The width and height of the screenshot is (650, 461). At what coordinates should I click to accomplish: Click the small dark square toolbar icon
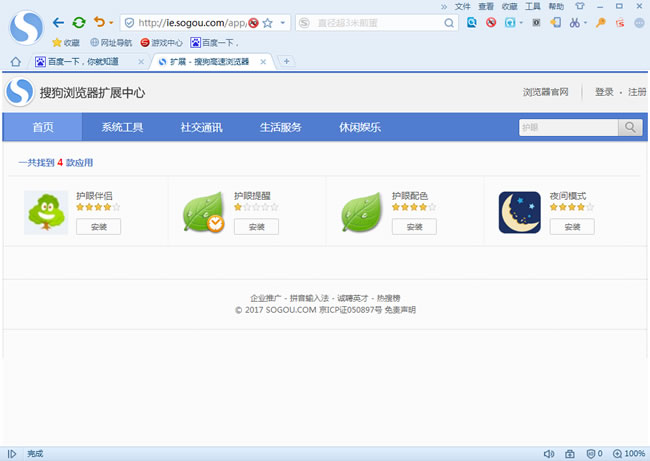point(536,22)
